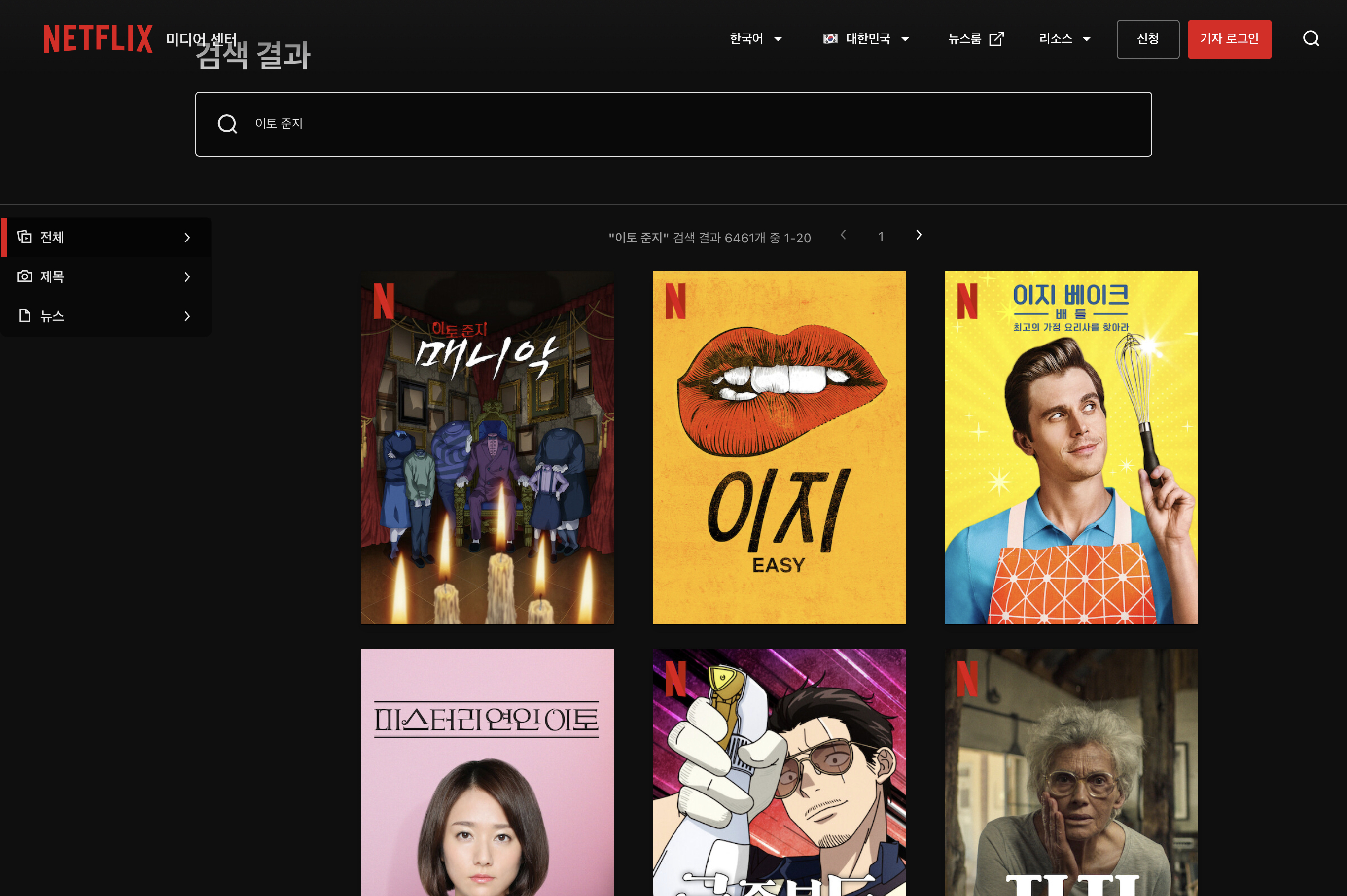Click the header search magnifier icon
The height and width of the screenshot is (896, 1347).
point(1311,39)
